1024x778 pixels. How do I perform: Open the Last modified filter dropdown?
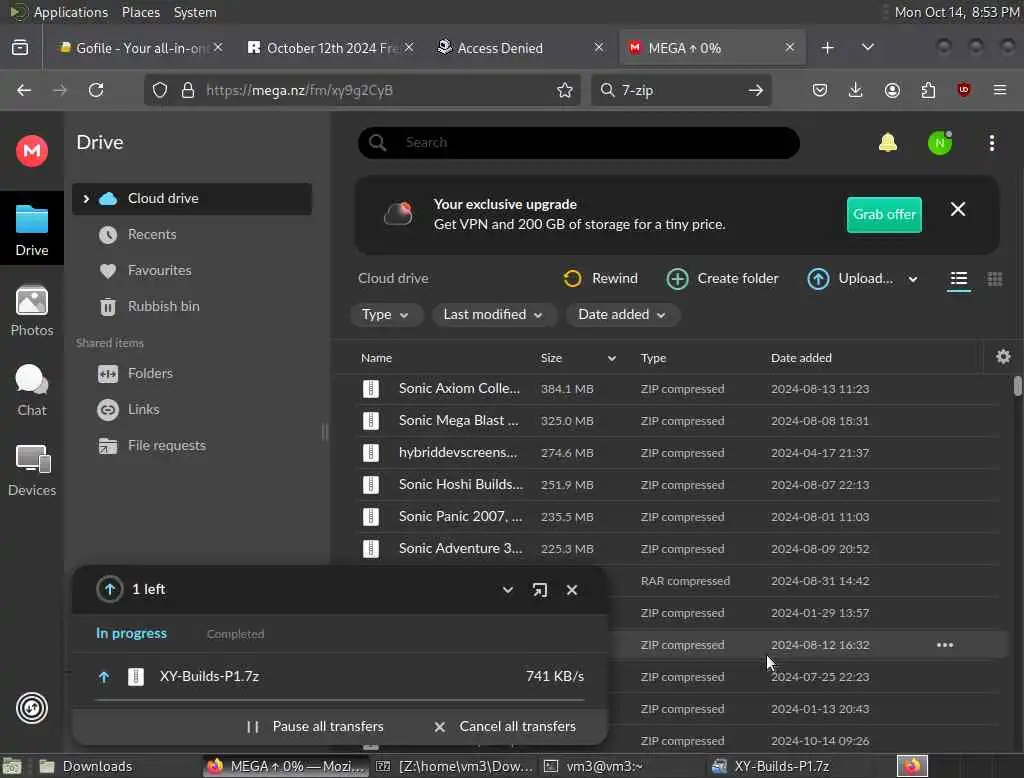[x=493, y=315]
